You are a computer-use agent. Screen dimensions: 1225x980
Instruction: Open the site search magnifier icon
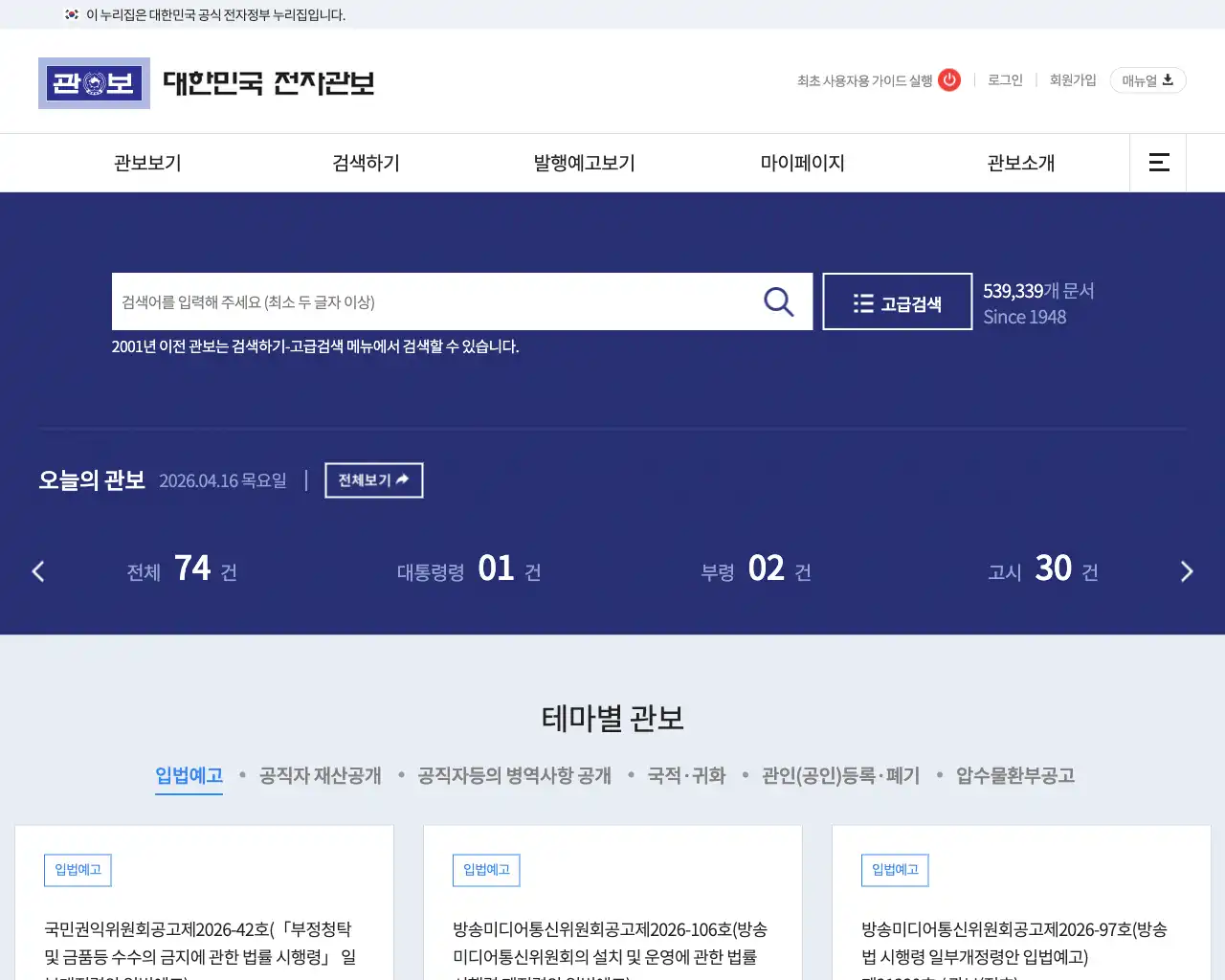pyautogui.click(x=778, y=301)
